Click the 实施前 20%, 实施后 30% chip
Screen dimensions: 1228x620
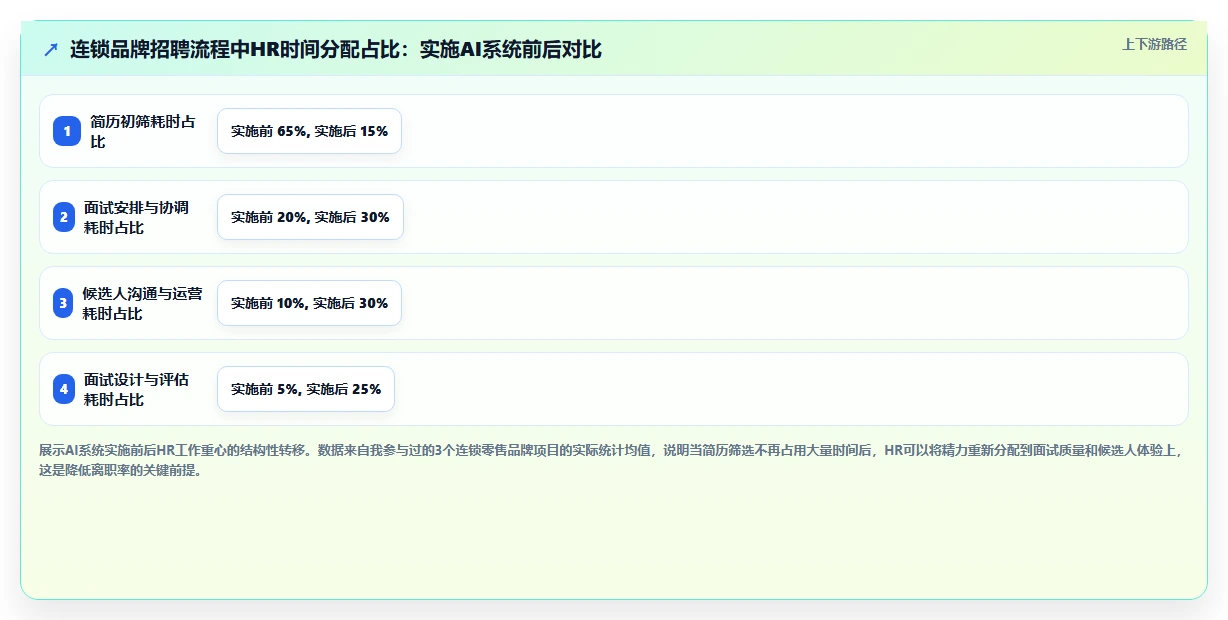tap(310, 217)
